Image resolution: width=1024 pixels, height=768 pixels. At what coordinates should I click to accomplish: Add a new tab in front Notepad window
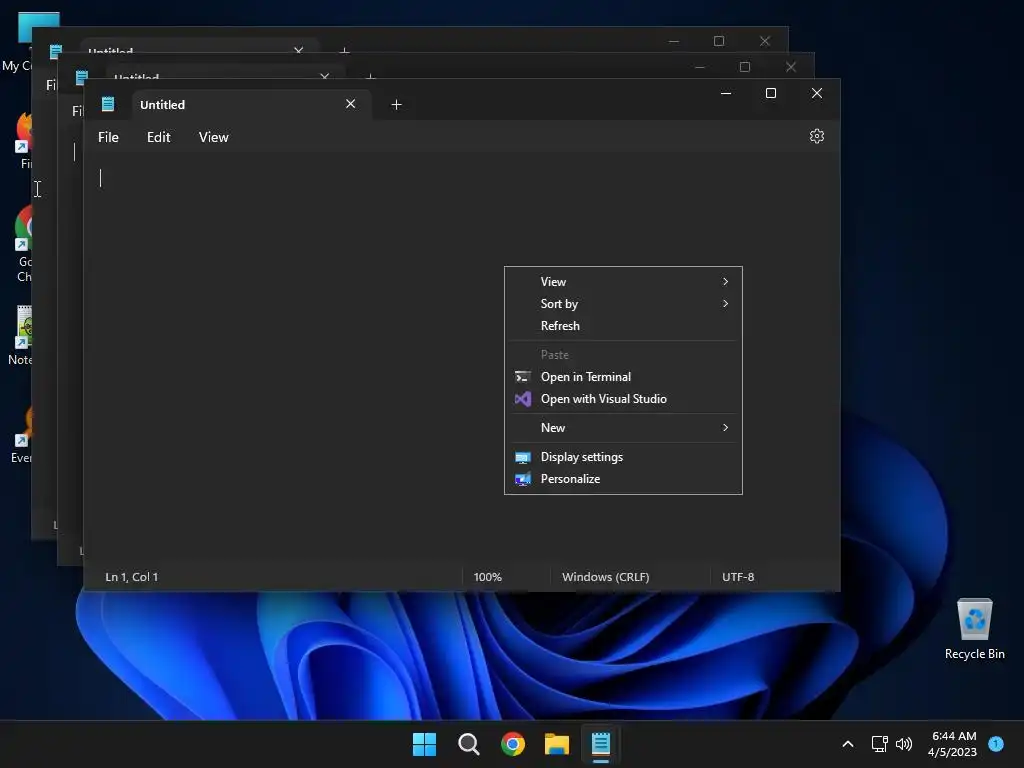(x=396, y=104)
